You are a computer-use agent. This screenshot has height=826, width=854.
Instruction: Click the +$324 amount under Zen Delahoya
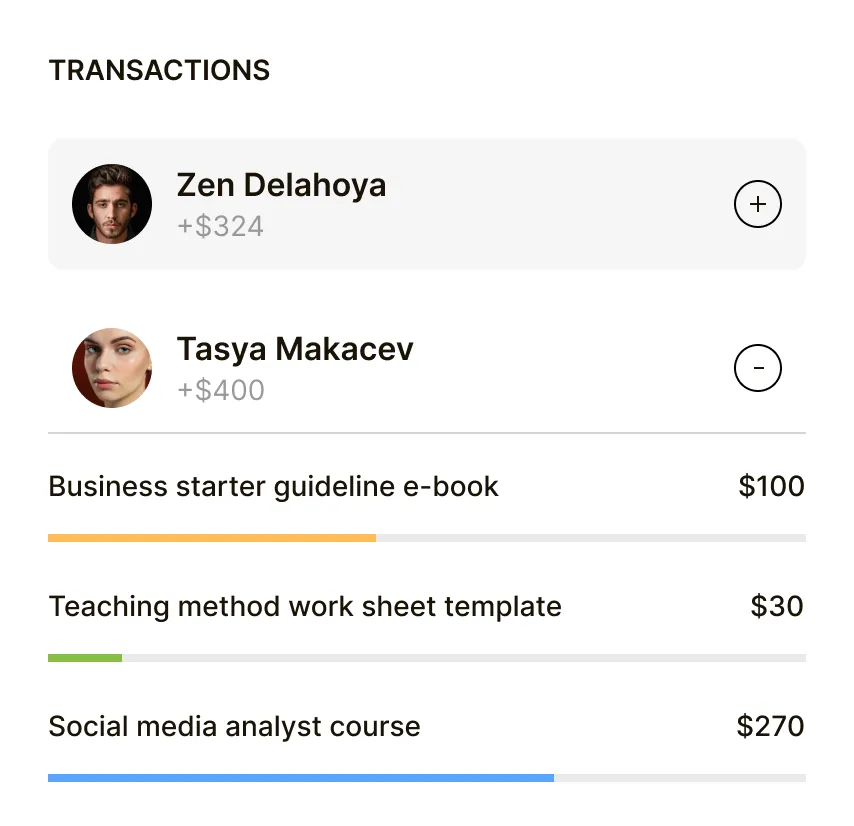click(220, 226)
